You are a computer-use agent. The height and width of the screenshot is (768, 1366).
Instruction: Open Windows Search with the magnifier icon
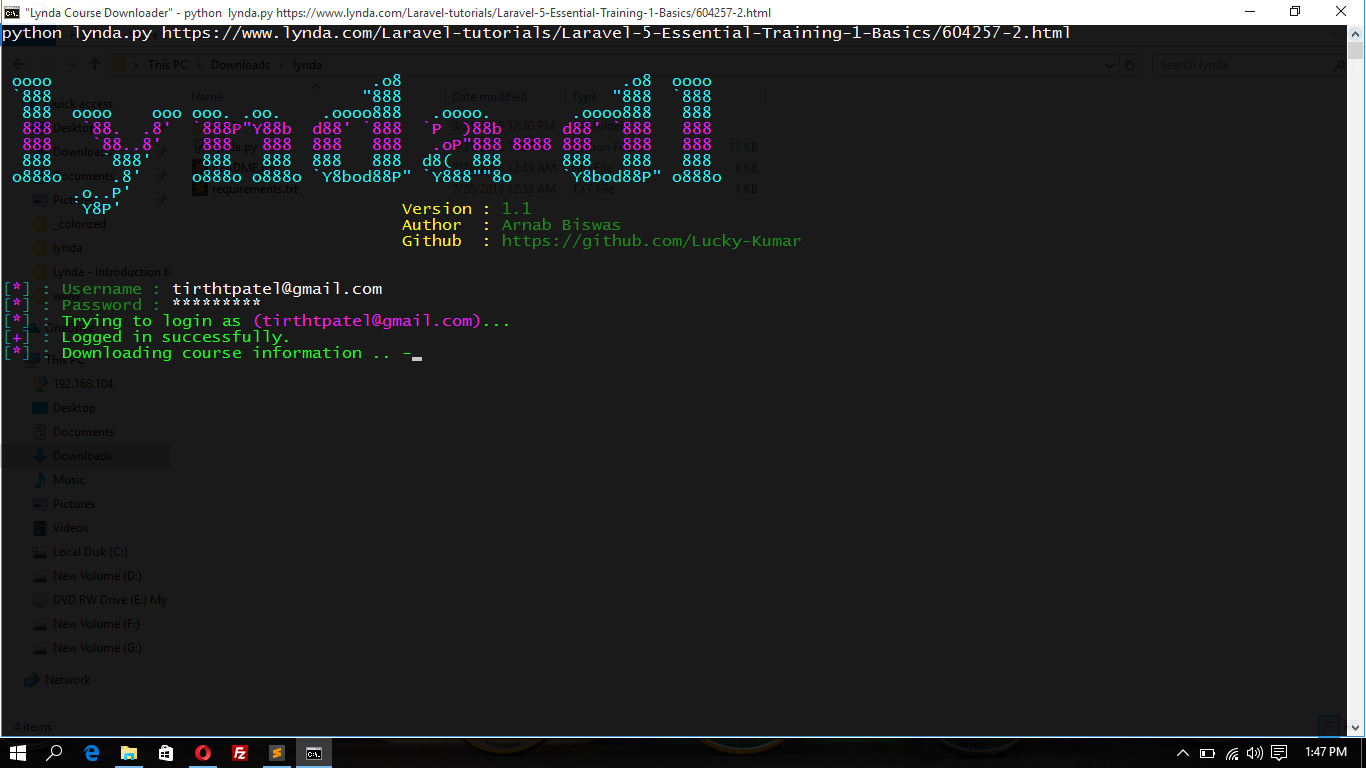[x=55, y=753]
